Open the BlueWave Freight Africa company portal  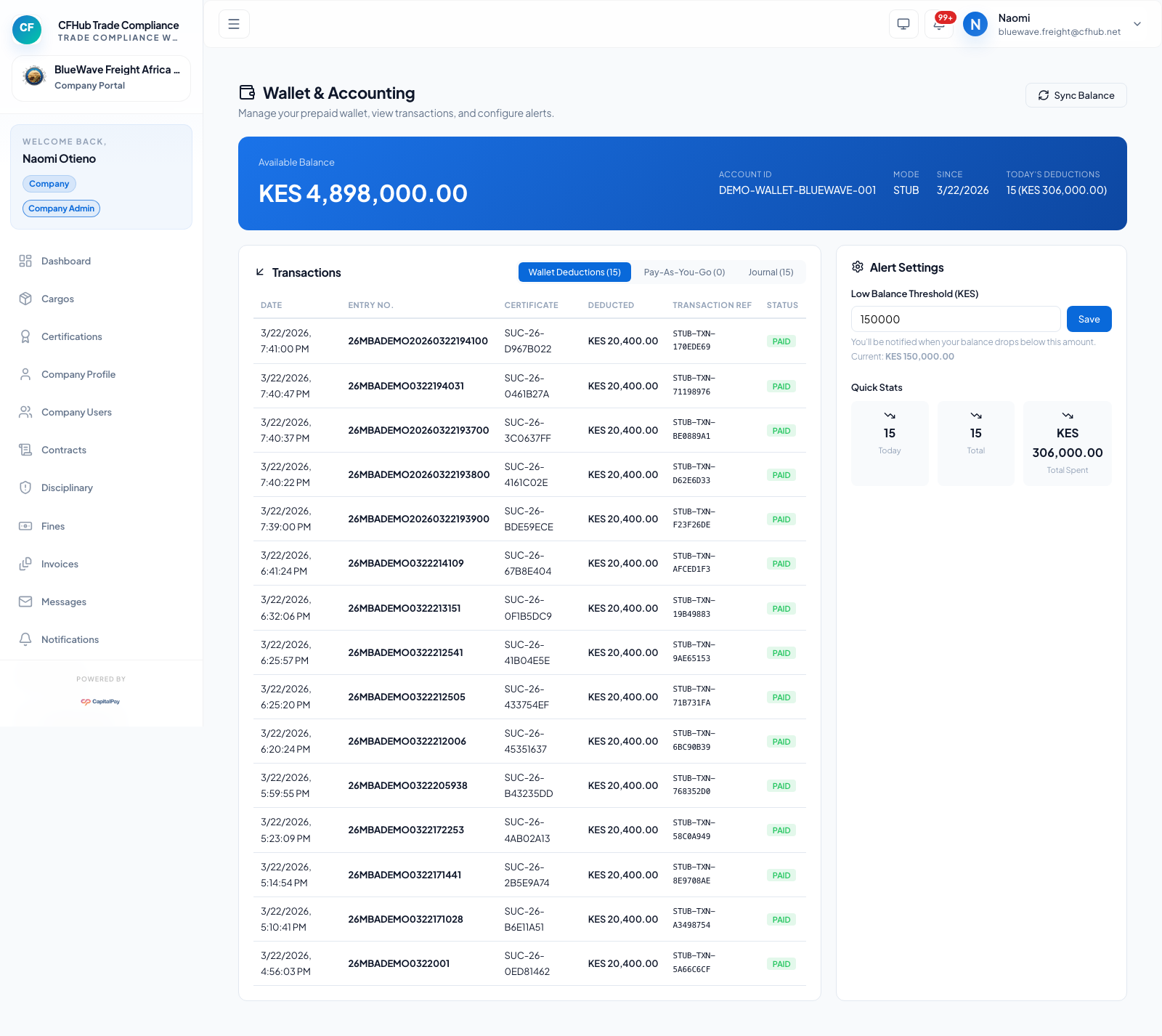(x=101, y=78)
